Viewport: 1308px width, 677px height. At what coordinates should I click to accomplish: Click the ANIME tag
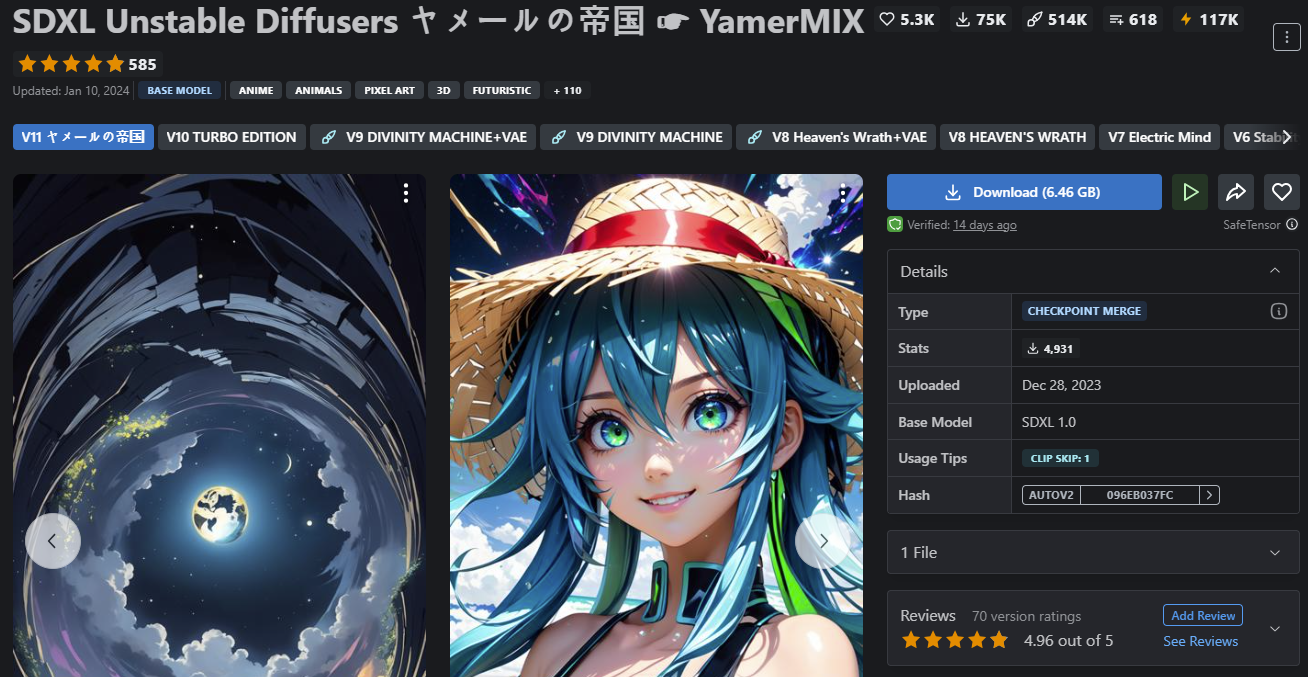point(256,90)
